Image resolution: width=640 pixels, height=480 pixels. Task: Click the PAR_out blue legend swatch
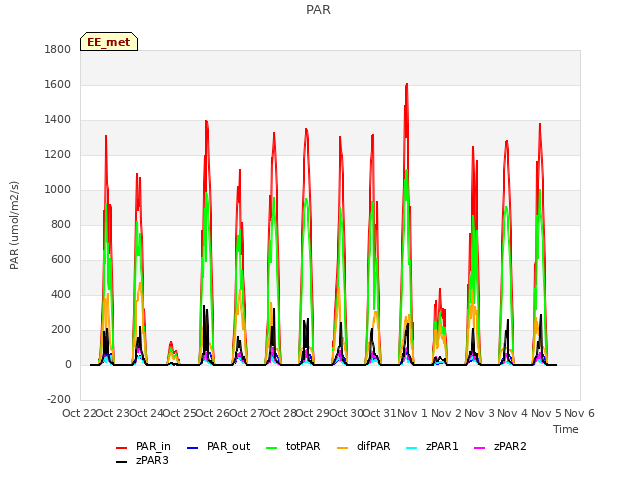coord(192,448)
